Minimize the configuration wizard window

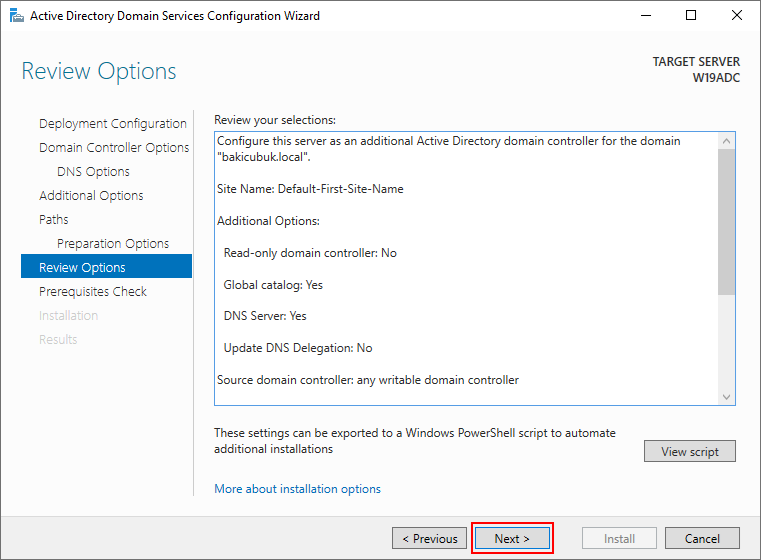[x=645, y=16]
